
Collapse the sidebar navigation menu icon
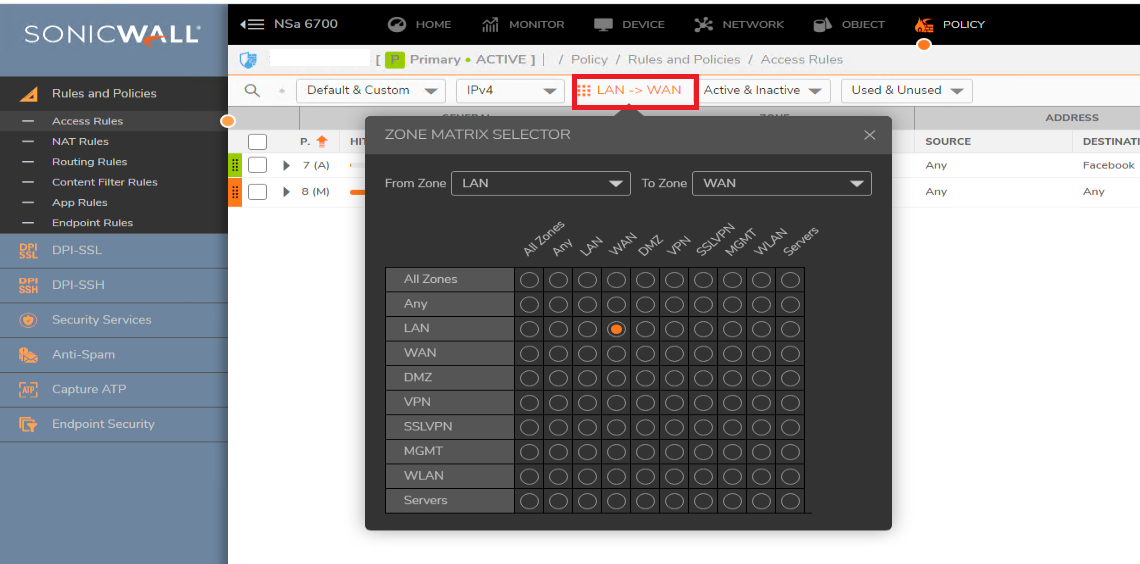tap(252, 24)
